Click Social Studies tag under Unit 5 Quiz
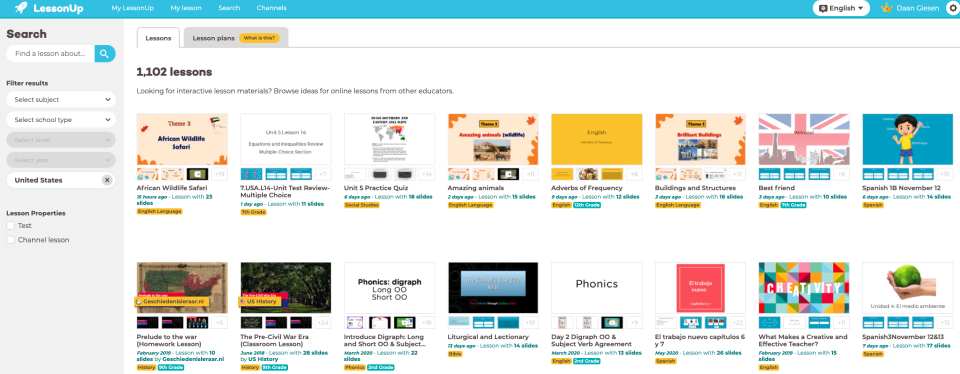960x374 pixels. [x=362, y=205]
